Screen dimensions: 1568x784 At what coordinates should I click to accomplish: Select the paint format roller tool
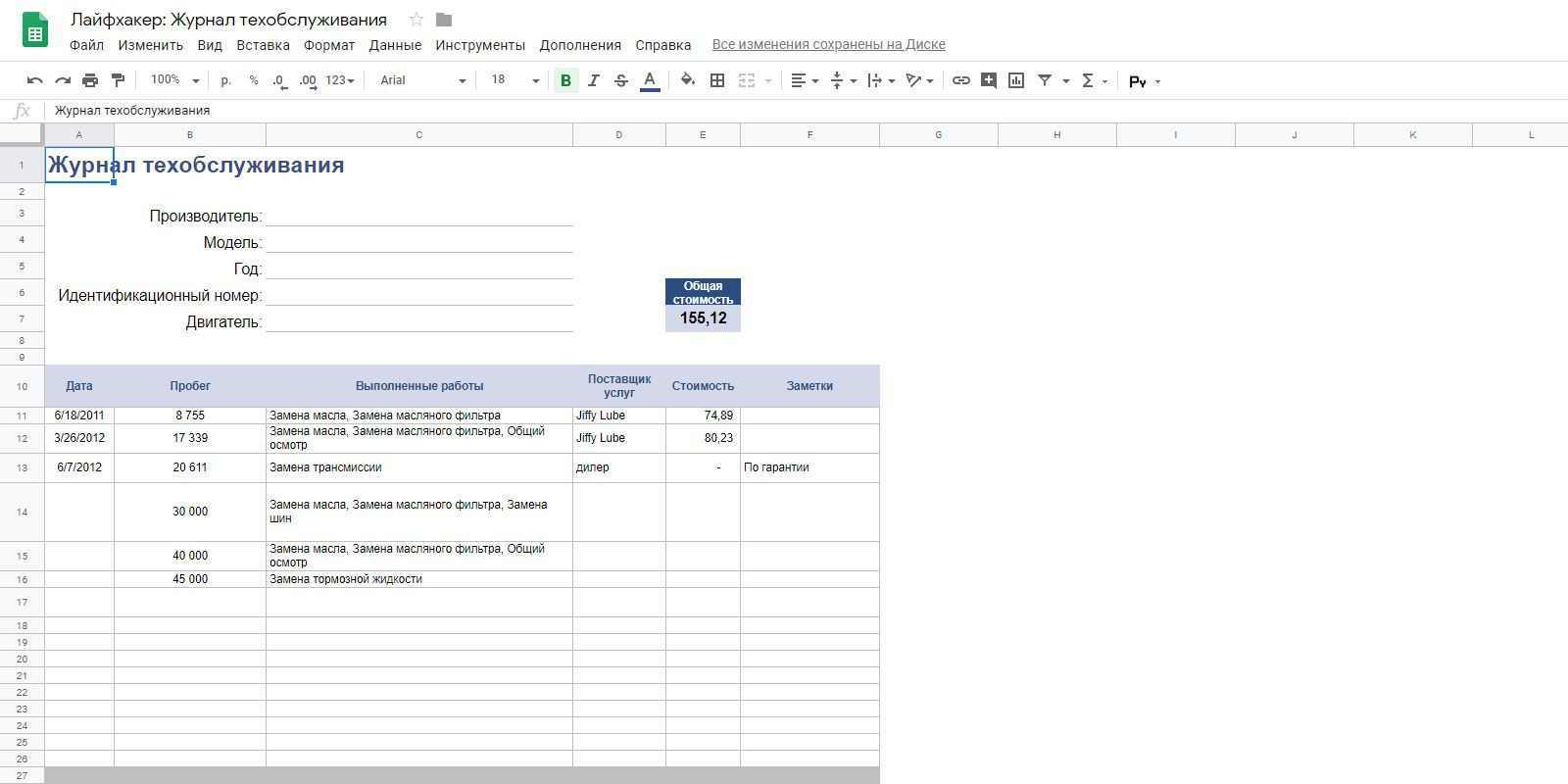[118, 80]
